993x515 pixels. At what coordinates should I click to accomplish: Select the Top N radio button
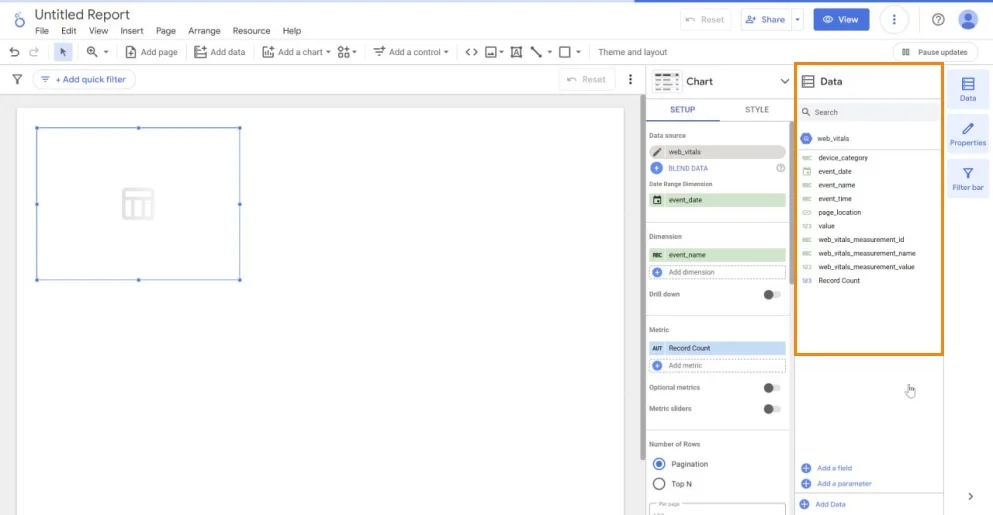tap(659, 484)
